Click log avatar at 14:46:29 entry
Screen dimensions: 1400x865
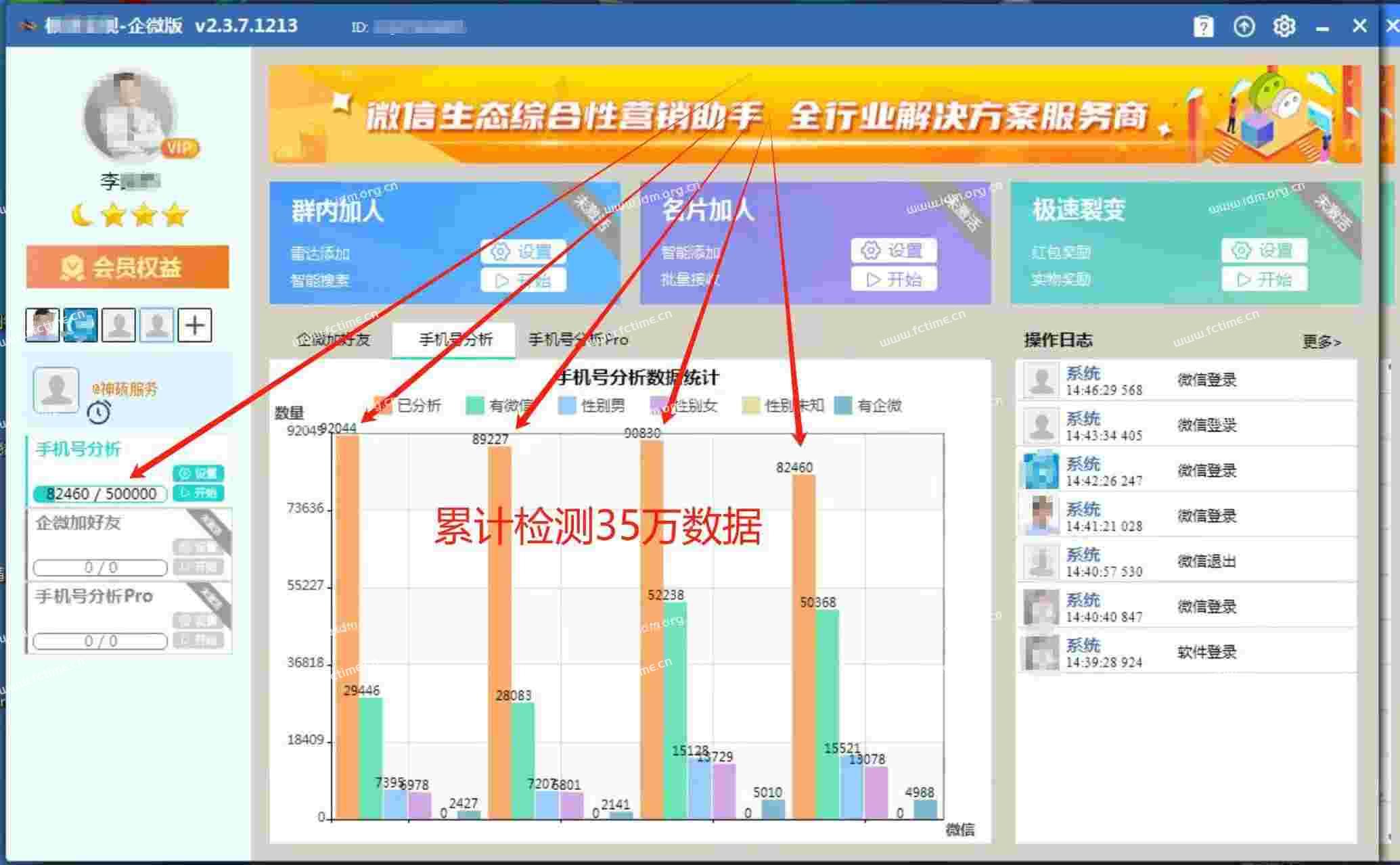coord(1041,380)
